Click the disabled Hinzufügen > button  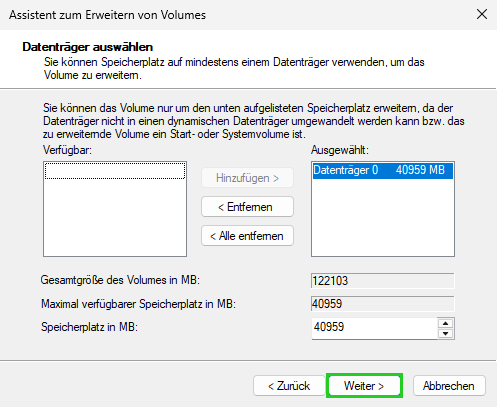[247, 178]
